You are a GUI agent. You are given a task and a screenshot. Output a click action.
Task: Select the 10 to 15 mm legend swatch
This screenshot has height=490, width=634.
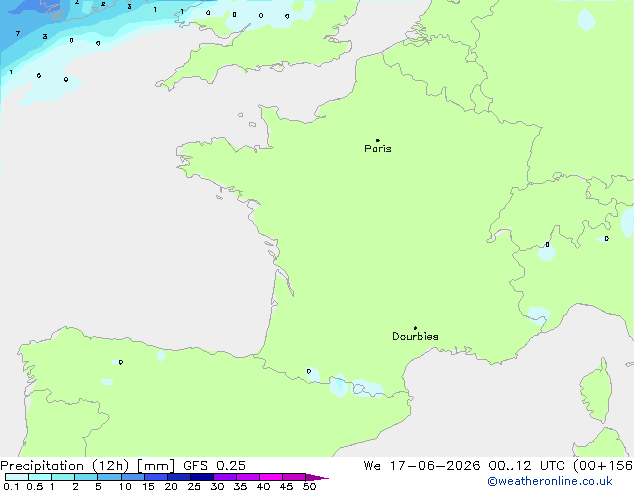pyautogui.click(x=132, y=477)
